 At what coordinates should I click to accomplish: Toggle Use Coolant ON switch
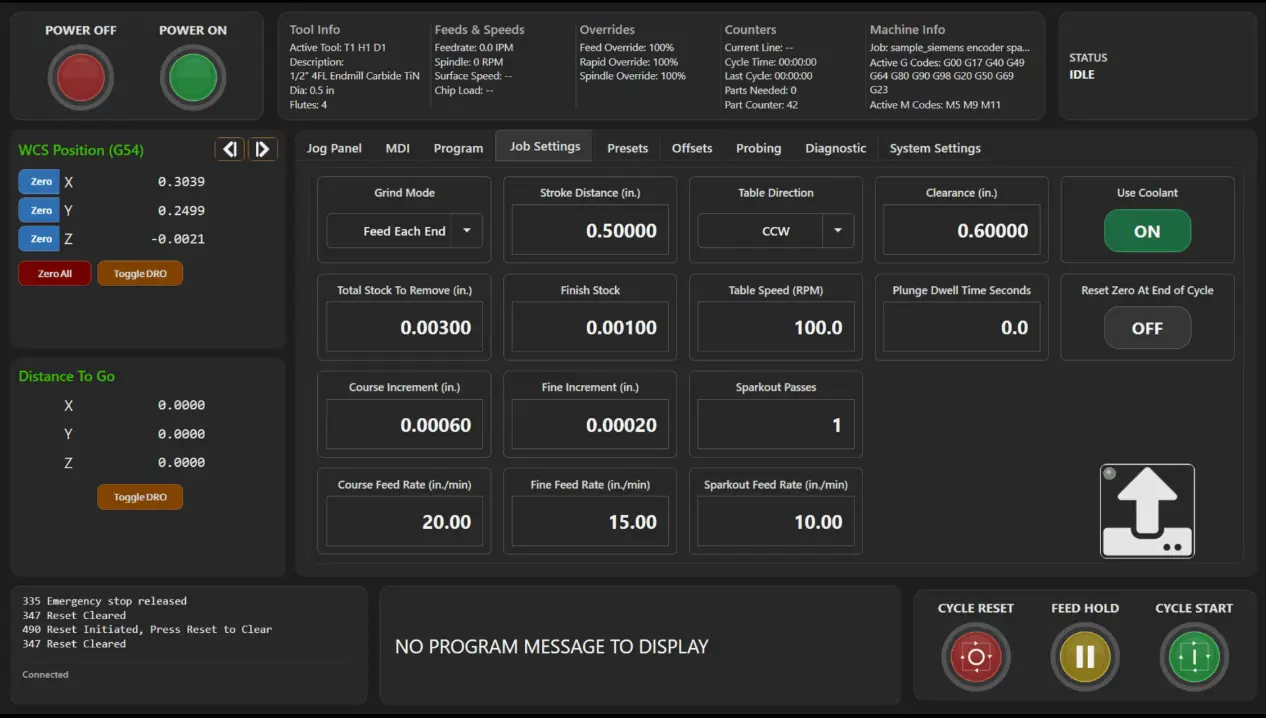1147,231
